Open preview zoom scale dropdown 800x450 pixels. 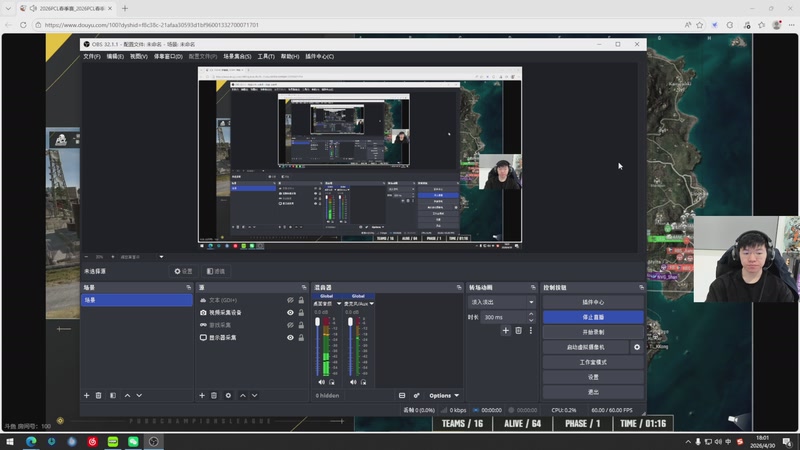[x=161, y=257]
